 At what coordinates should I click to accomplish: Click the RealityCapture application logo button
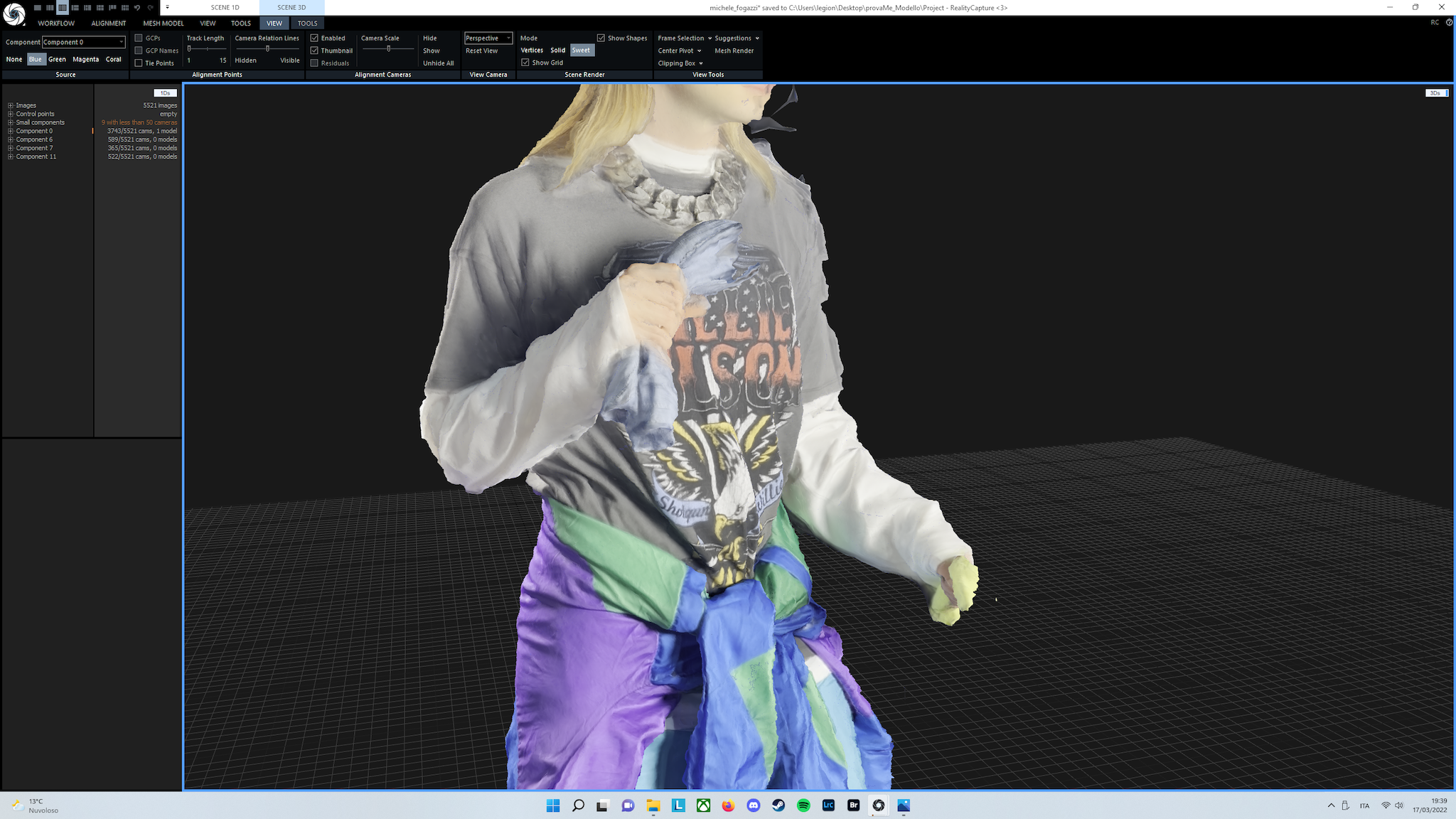[x=14, y=14]
